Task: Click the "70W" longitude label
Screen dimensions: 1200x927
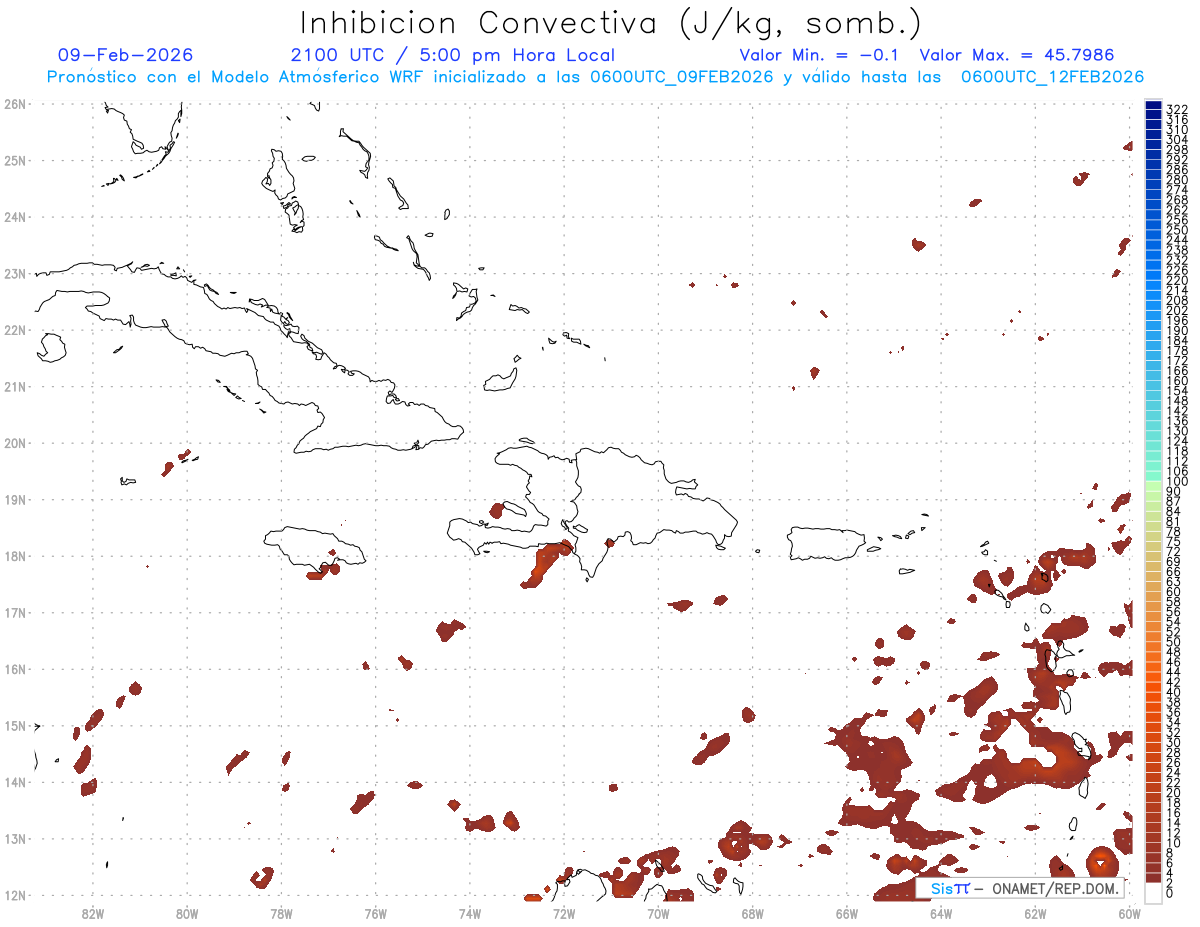Action: pyautogui.click(x=658, y=912)
